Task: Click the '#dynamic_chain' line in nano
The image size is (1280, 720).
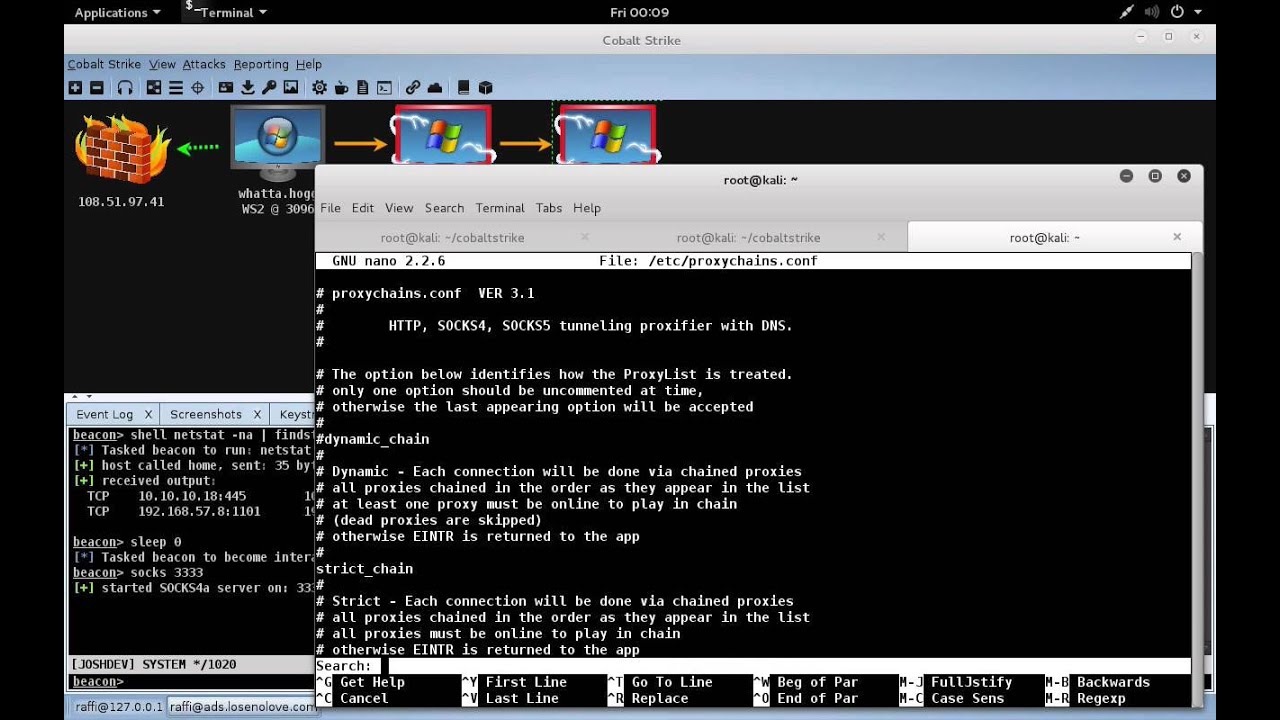Action: (x=372, y=439)
